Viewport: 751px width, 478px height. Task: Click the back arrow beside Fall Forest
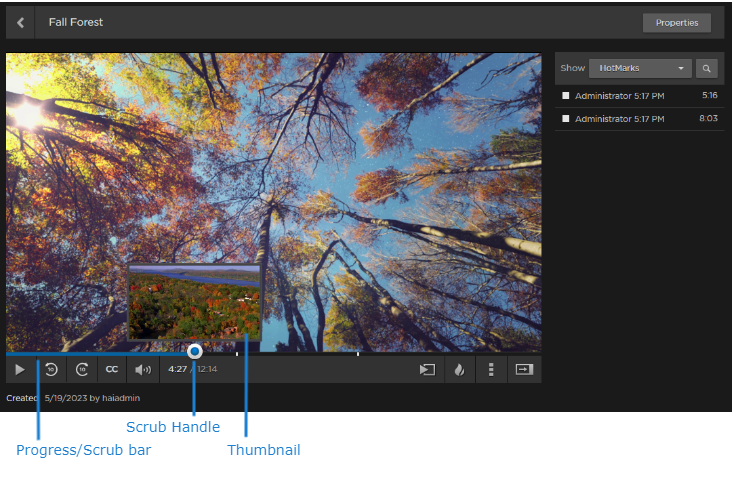20,22
